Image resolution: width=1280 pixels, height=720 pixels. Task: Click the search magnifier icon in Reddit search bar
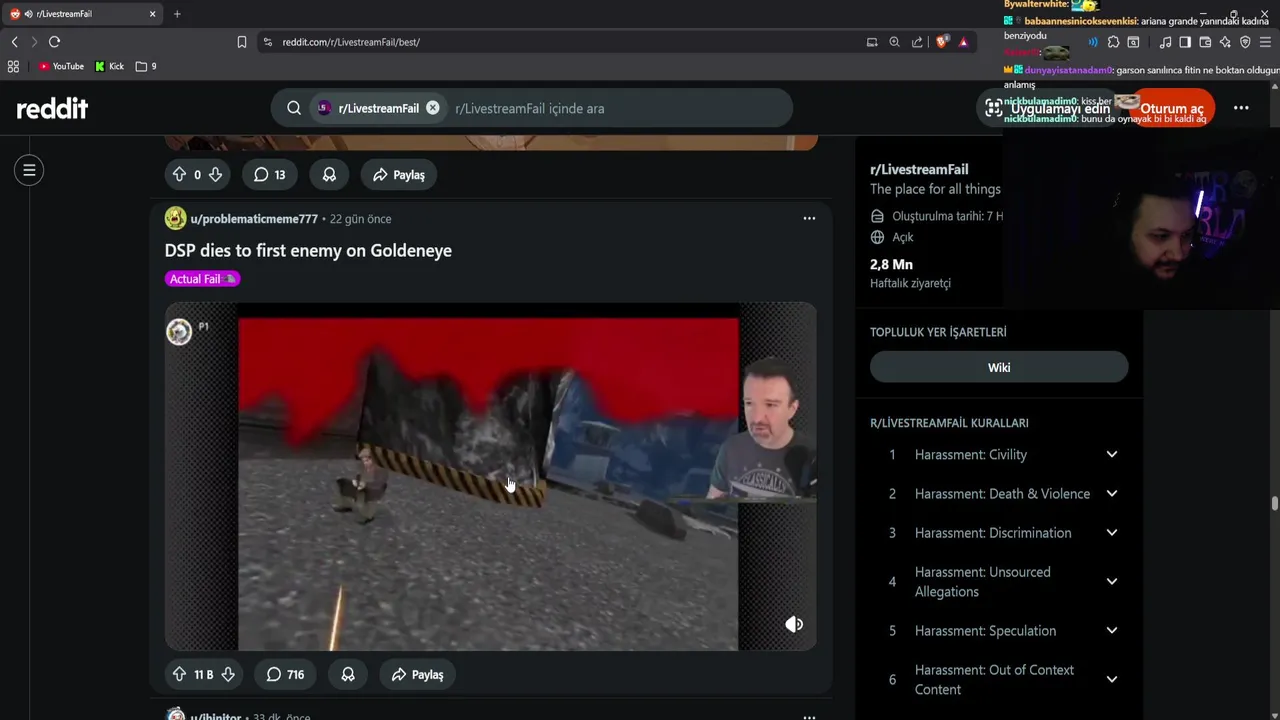pos(294,108)
